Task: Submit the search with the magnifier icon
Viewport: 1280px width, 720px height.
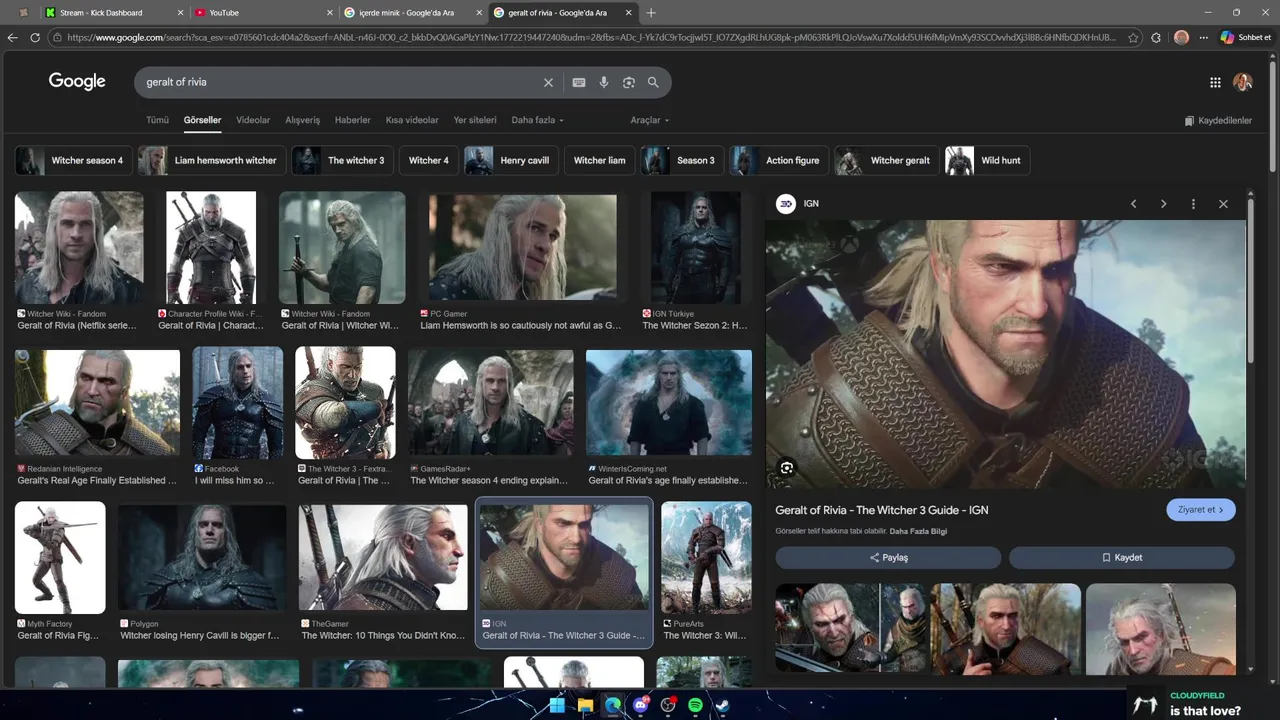Action: click(x=653, y=83)
